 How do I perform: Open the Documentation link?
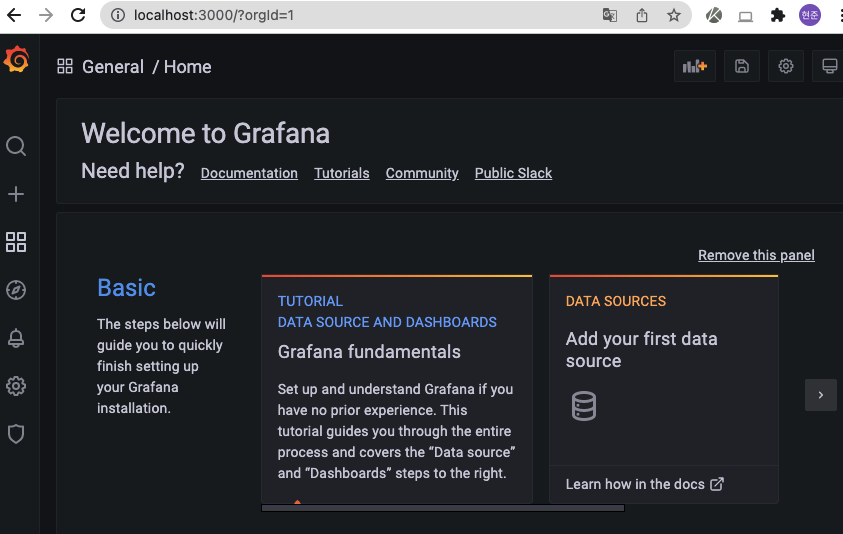[x=249, y=173]
